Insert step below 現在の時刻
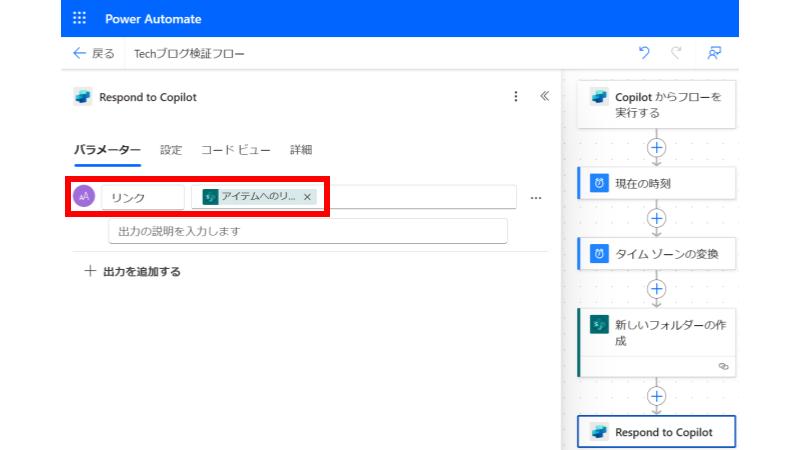The image size is (800, 450). click(x=656, y=218)
